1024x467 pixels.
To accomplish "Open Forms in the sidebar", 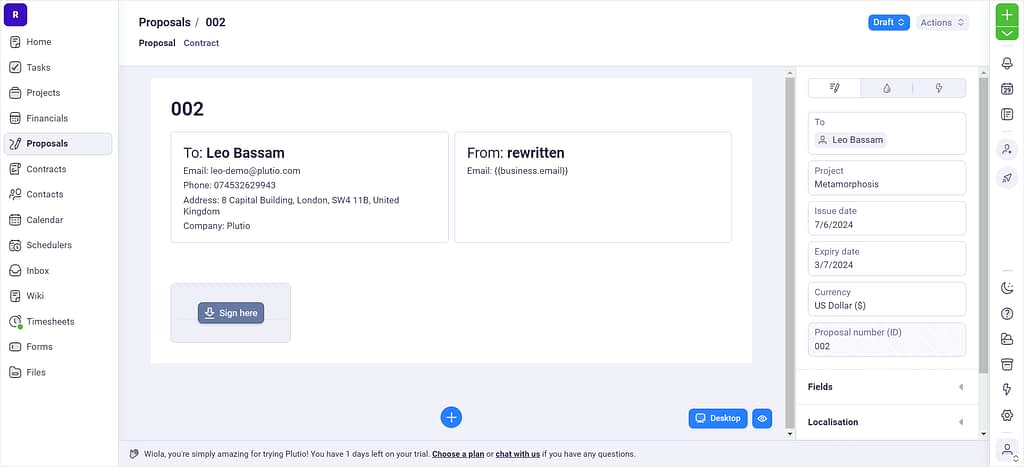I will point(57,347).
